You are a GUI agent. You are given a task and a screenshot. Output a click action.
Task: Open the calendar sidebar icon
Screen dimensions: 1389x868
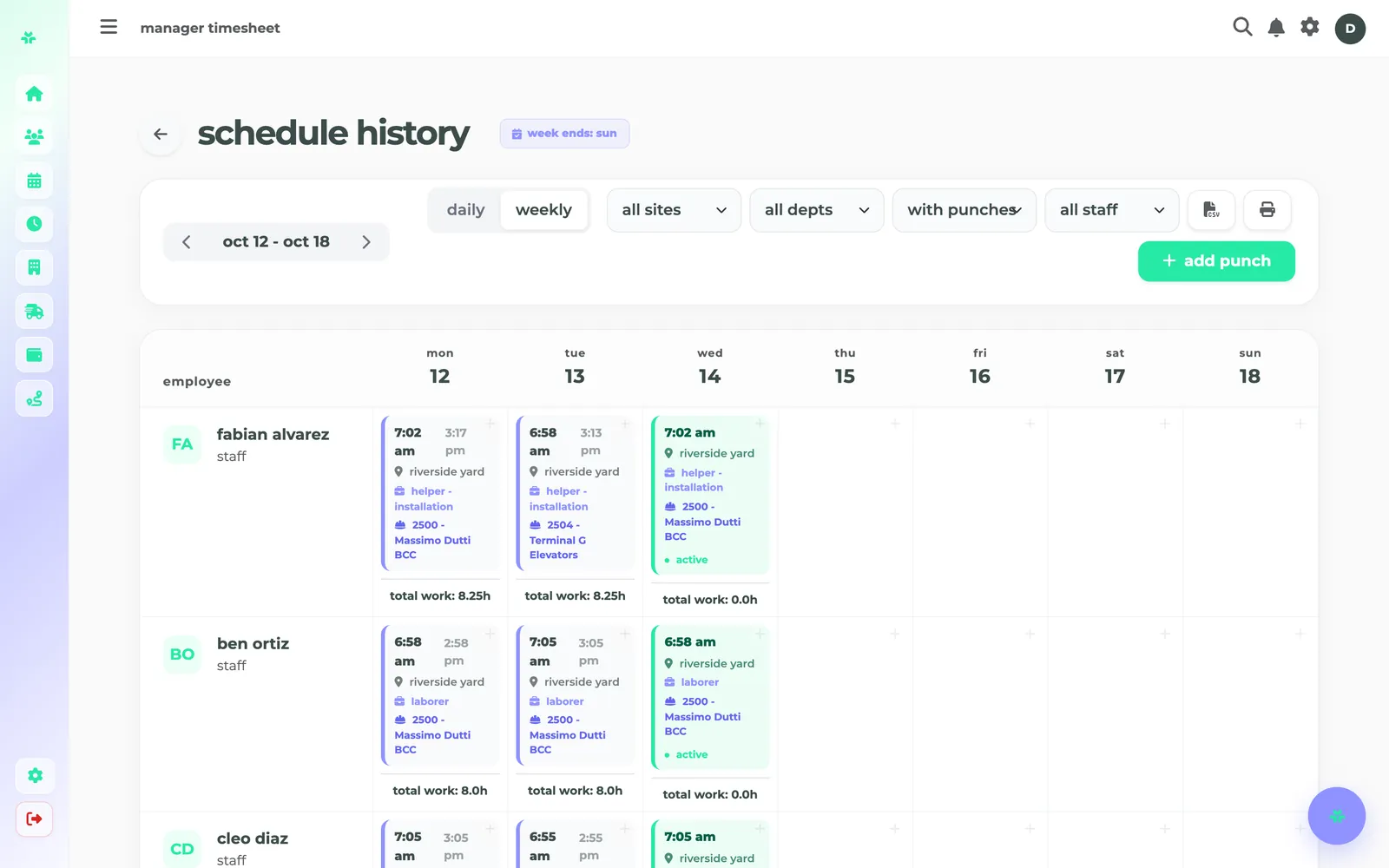coord(34,181)
